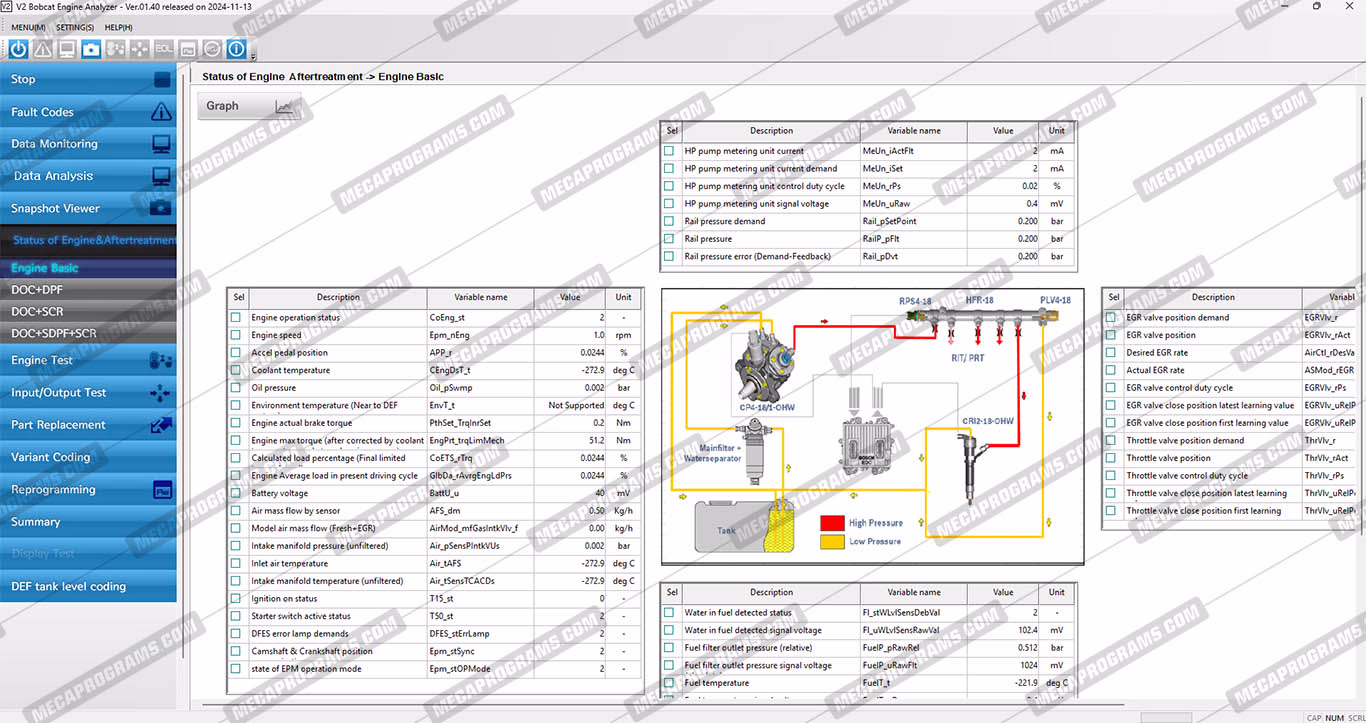This screenshot has height=723, width=1366.
Task: Switch to DOC+SDPF+SCR page
Action: click(88, 334)
